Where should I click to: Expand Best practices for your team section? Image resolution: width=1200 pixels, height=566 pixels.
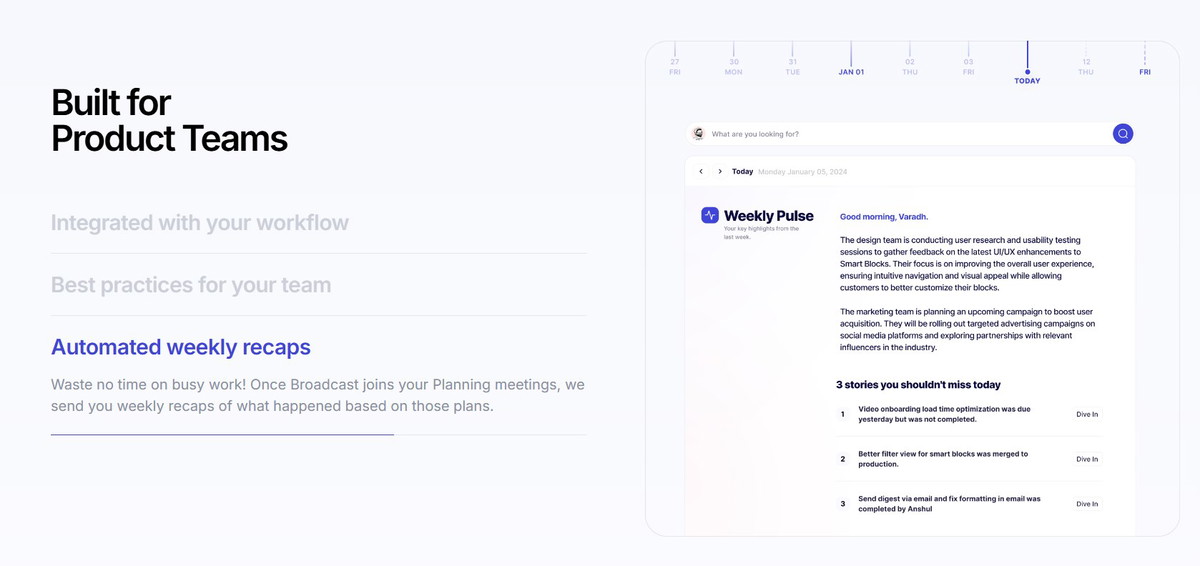[191, 285]
